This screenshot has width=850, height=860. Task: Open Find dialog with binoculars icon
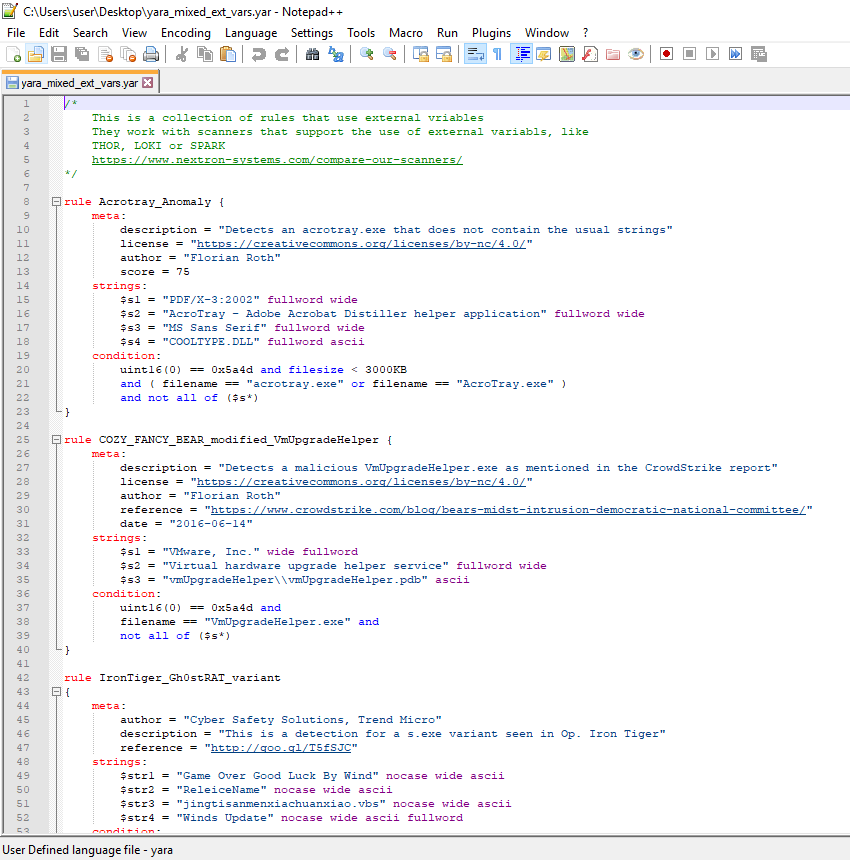click(312, 54)
